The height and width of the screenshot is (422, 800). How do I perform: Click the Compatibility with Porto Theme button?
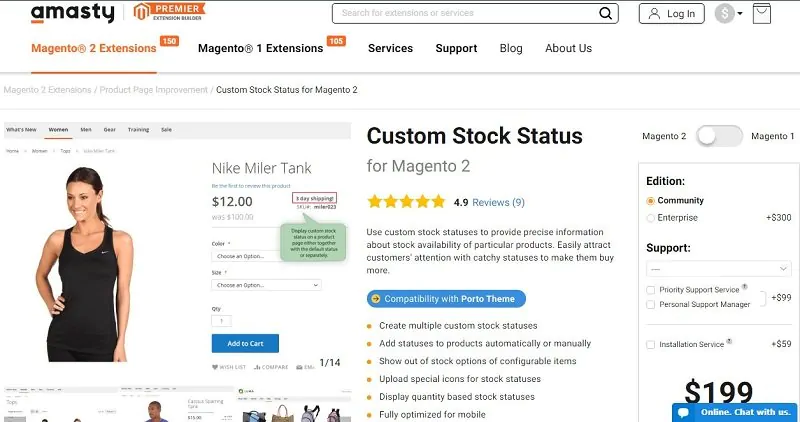pos(446,298)
